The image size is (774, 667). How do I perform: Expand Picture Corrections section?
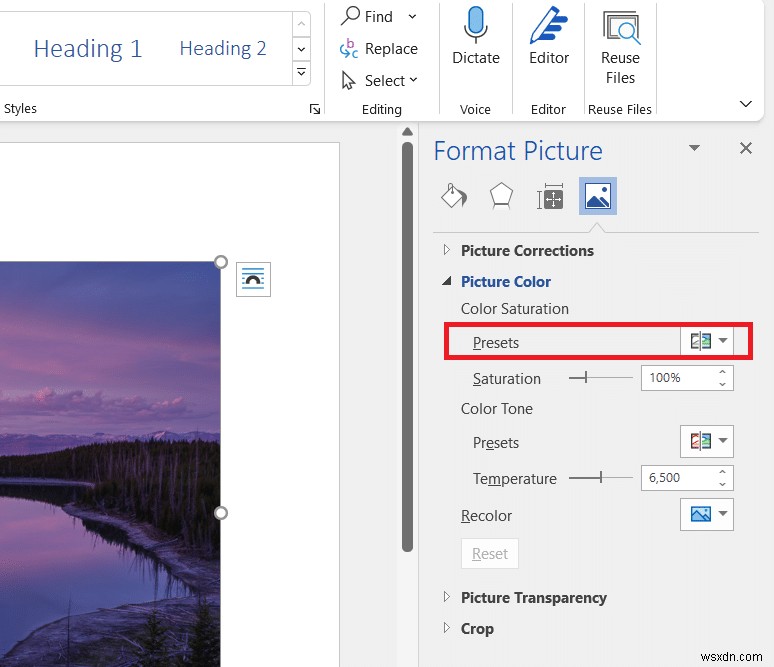[x=447, y=250]
